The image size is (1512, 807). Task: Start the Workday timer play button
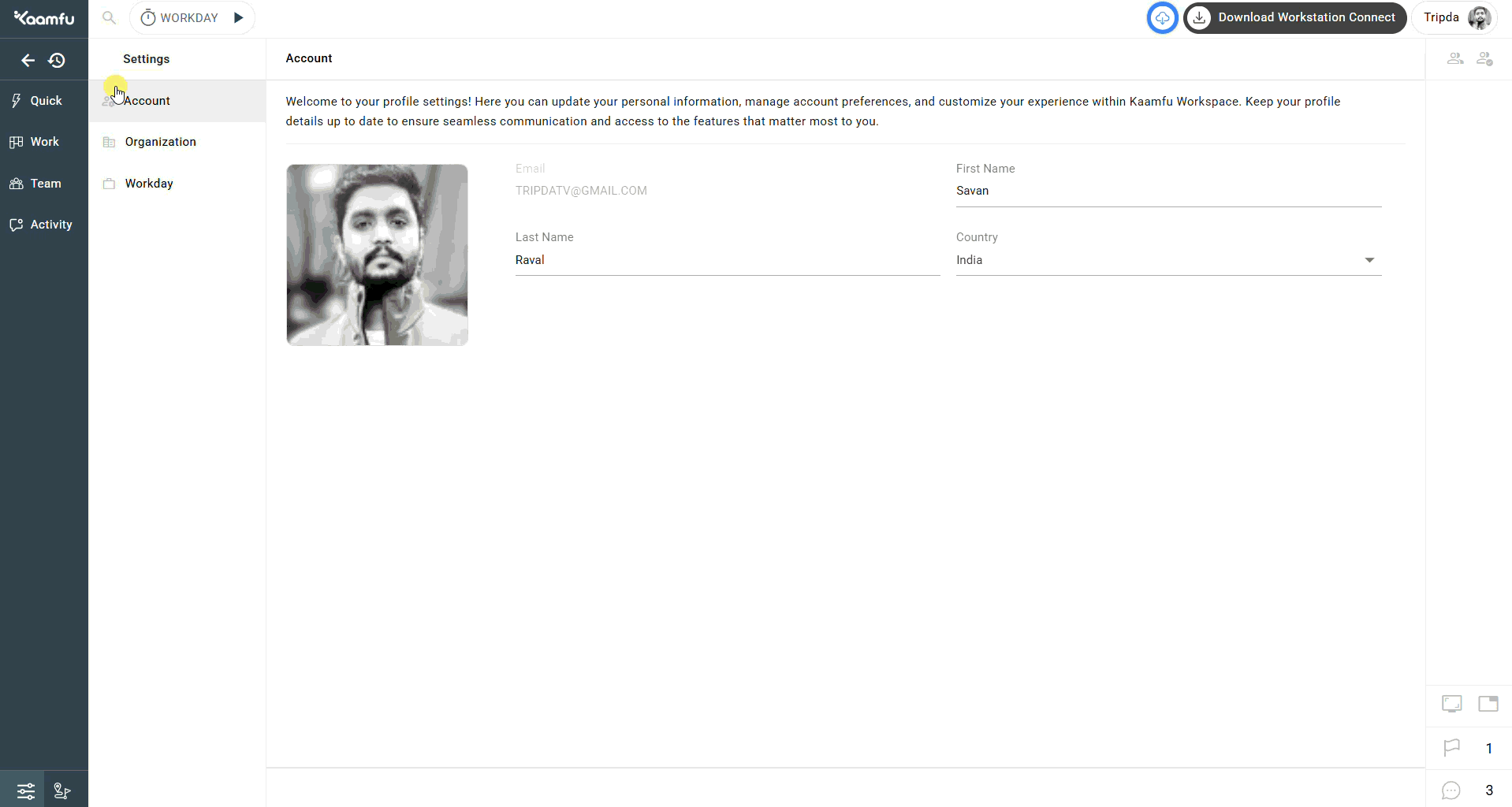click(x=238, y=17)
